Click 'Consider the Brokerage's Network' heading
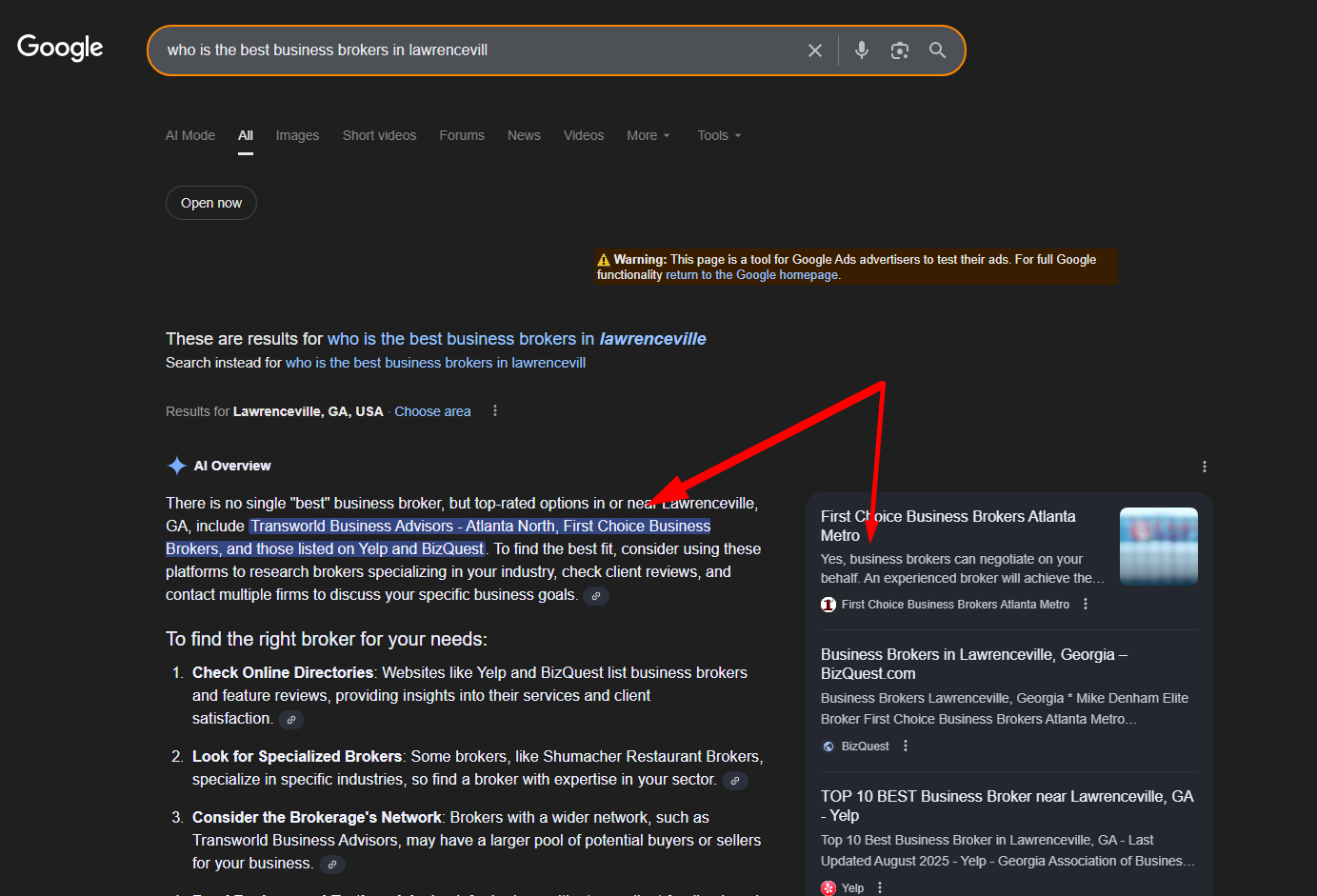 (317, 818)
